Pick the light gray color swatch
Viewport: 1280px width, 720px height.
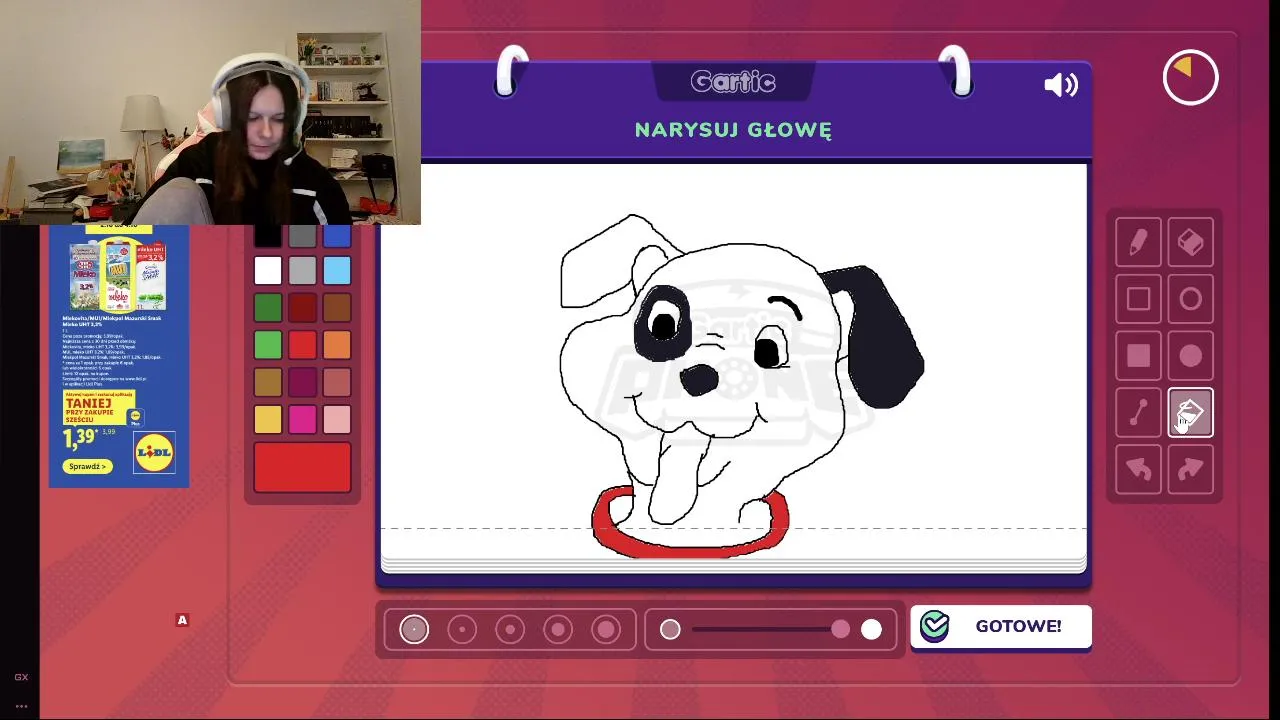click(302, 270)
